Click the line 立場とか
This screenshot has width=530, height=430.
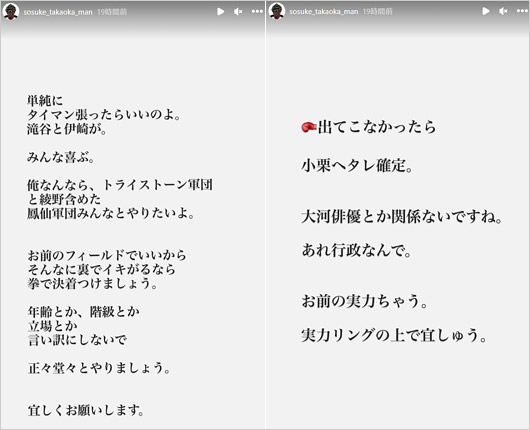[x=52, y=326]
